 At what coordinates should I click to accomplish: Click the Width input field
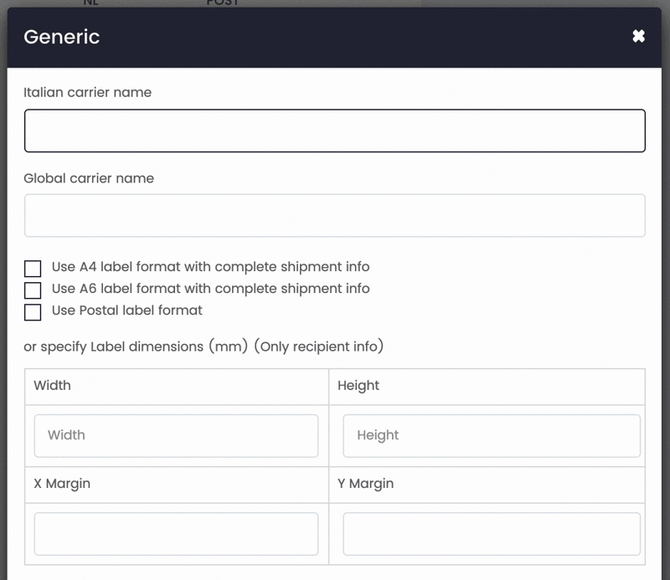click(176, 436)
